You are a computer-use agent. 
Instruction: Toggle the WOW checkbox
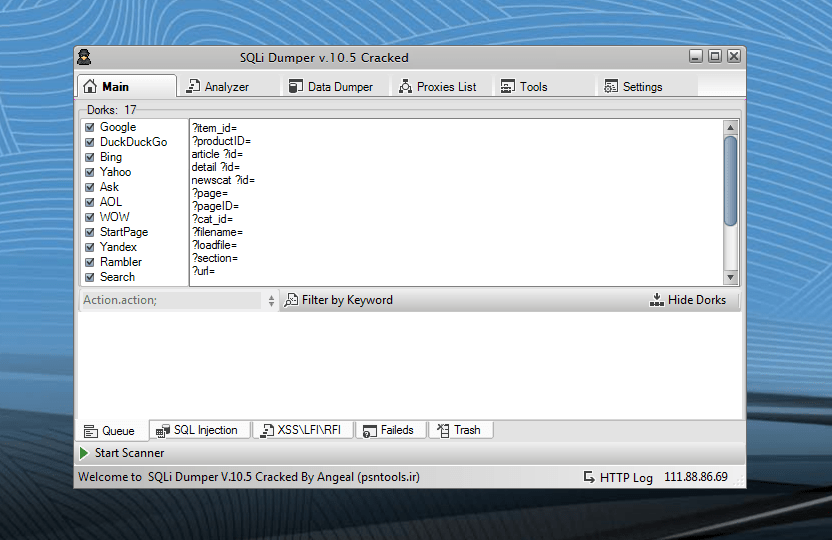click(90, 217)
